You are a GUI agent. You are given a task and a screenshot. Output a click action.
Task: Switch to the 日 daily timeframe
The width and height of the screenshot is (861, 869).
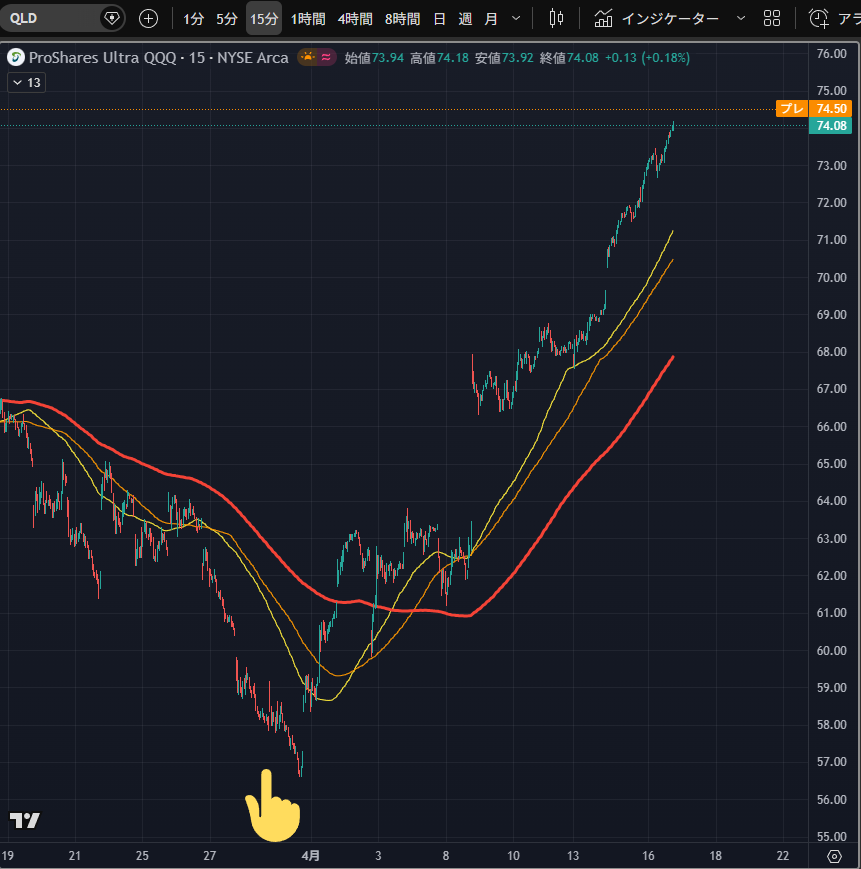point(439,19)
